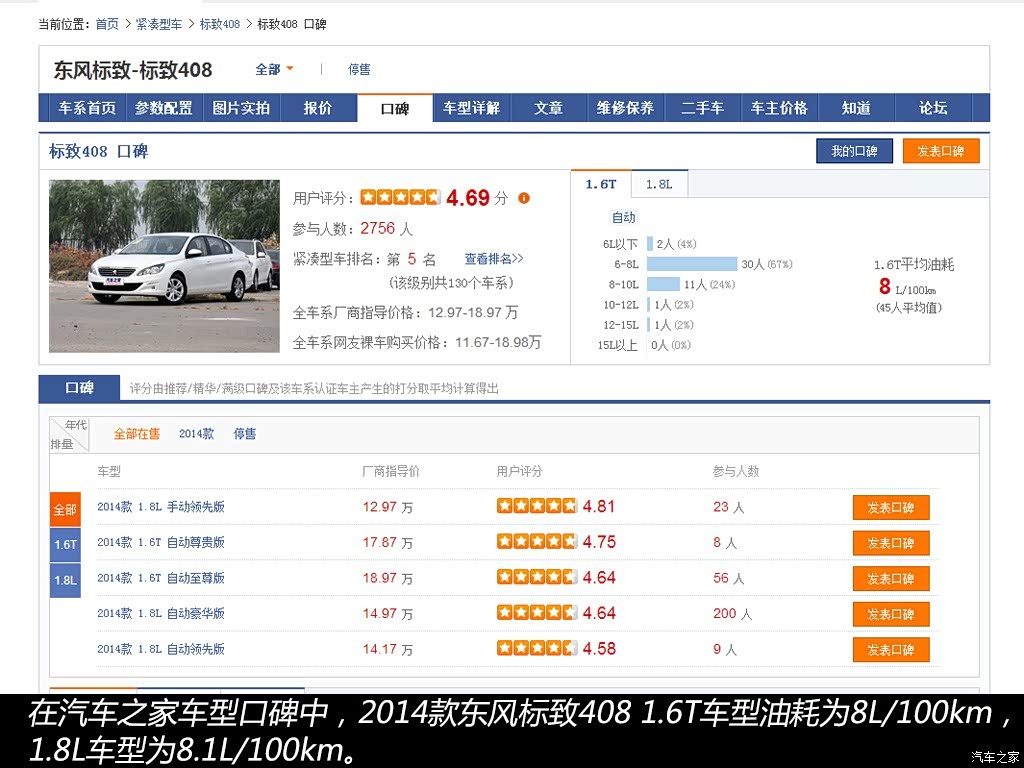Click the 18.97 万 price
Screen dimensions: 1024x768
[388, 578]
